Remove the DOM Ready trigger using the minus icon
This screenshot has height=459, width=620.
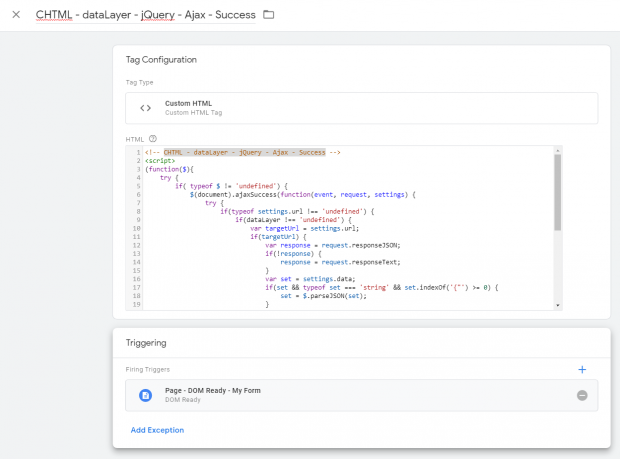tap(582, 395)
